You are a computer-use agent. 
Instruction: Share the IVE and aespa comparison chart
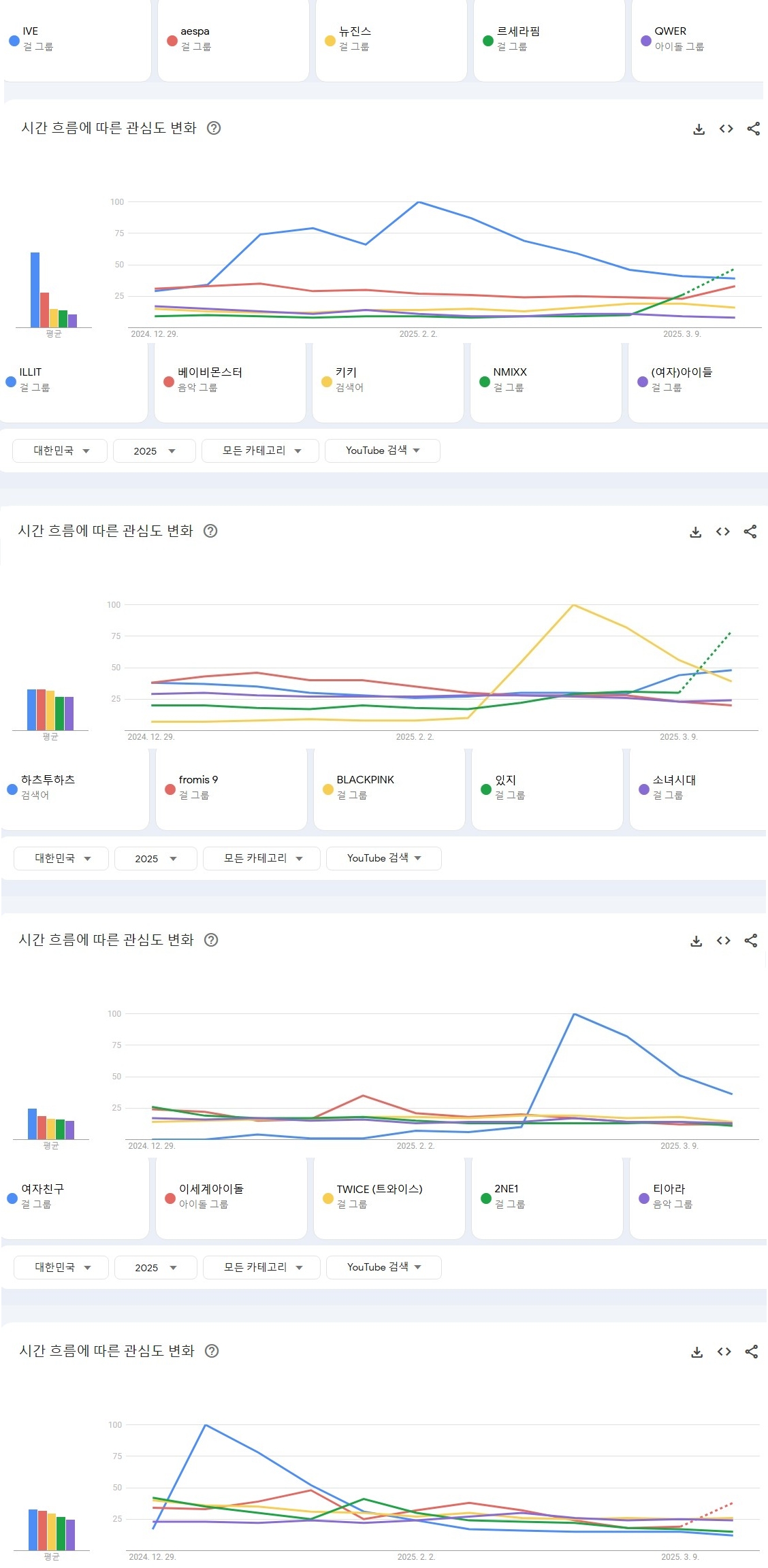coord(753,129)
